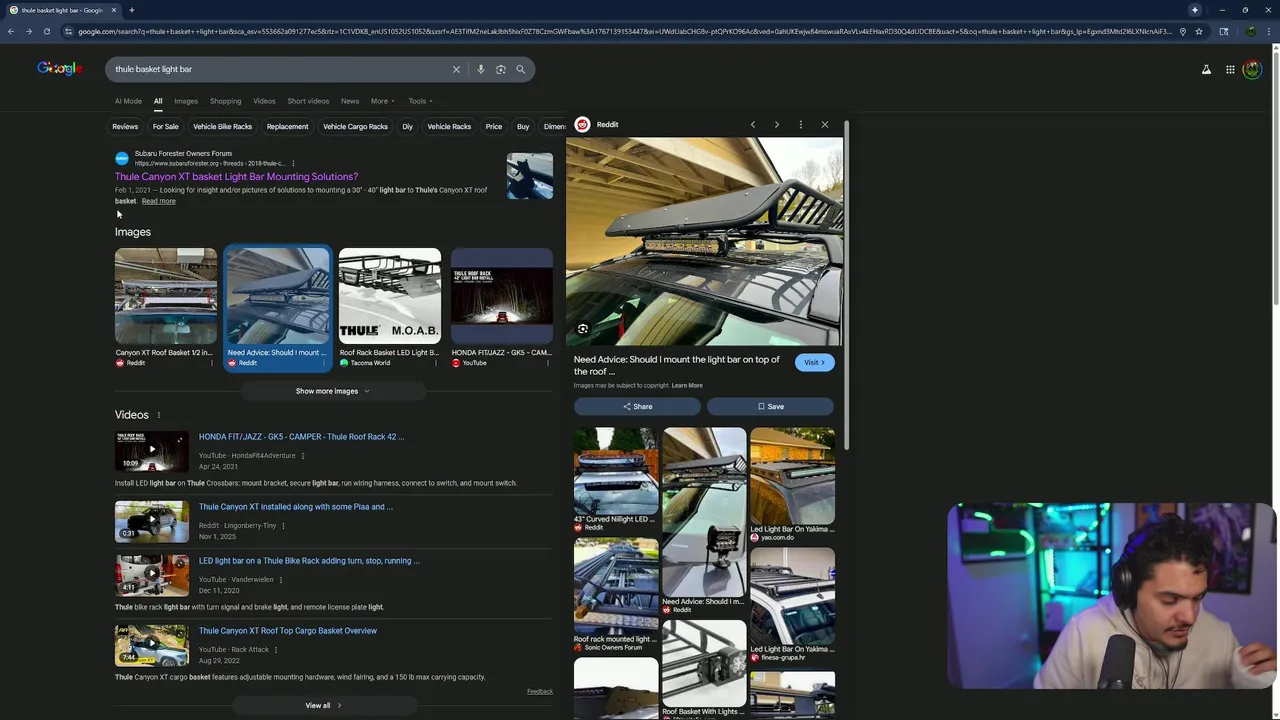The image size is (1280, 720).
Task: Click into the search query field
Action: pos(280,69)
